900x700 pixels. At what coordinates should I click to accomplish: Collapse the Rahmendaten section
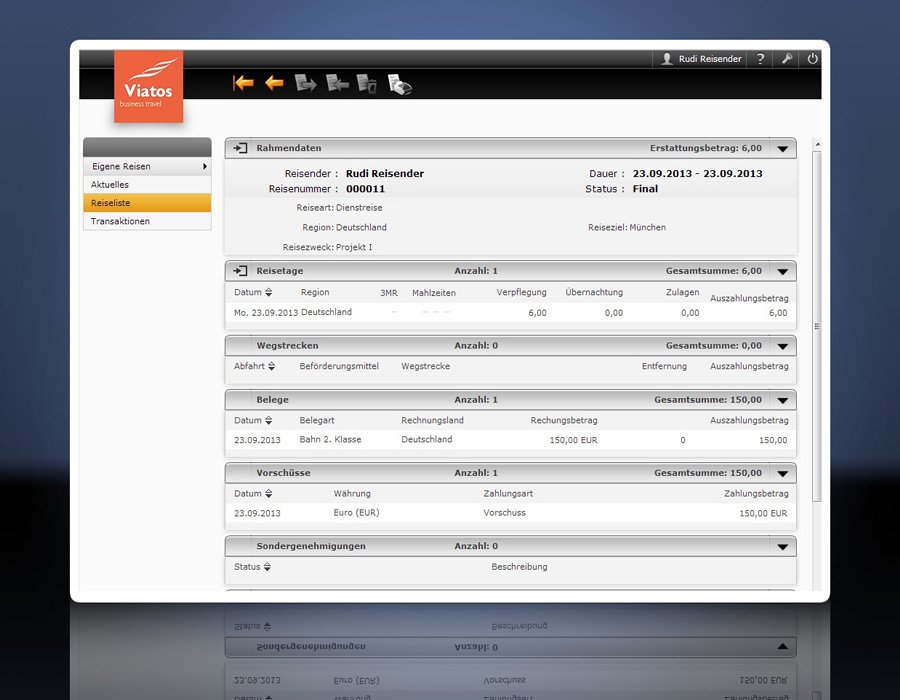click(782, 149)
